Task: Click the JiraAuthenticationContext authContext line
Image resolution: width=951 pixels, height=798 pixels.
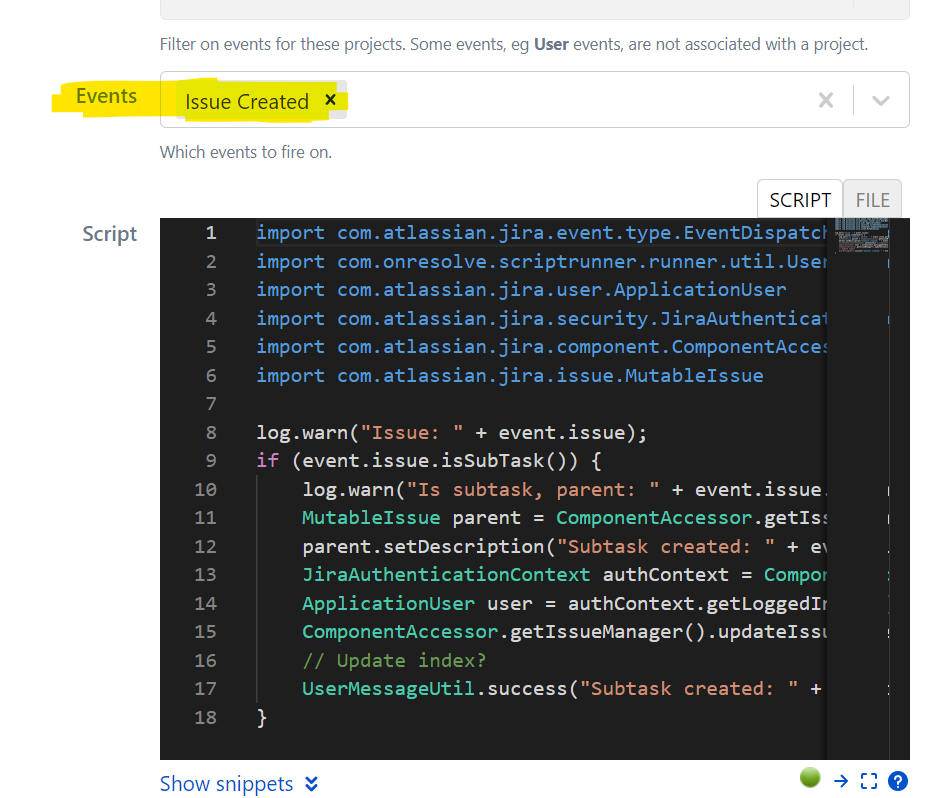Action: (564, 575)
